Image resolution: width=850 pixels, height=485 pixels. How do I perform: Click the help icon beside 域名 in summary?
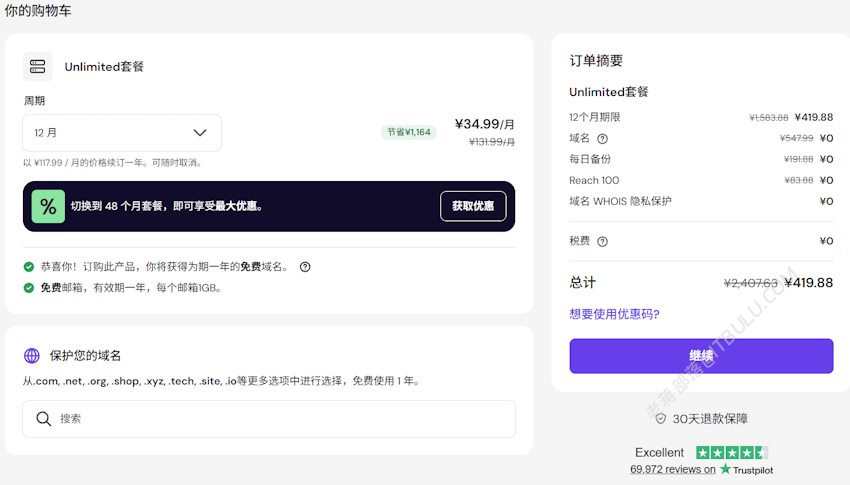pyautogui.click(x=602, y=139)
